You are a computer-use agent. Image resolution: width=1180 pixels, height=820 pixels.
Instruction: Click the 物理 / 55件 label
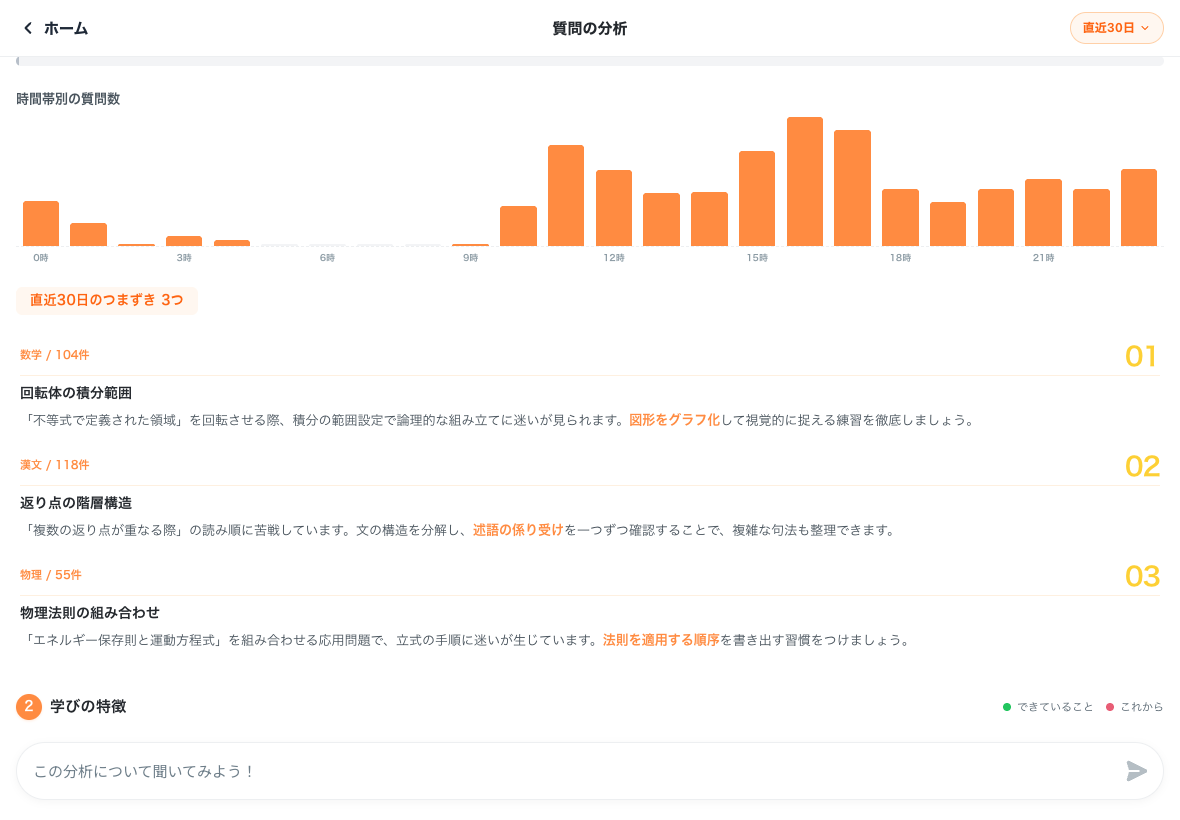coord(50,575)
